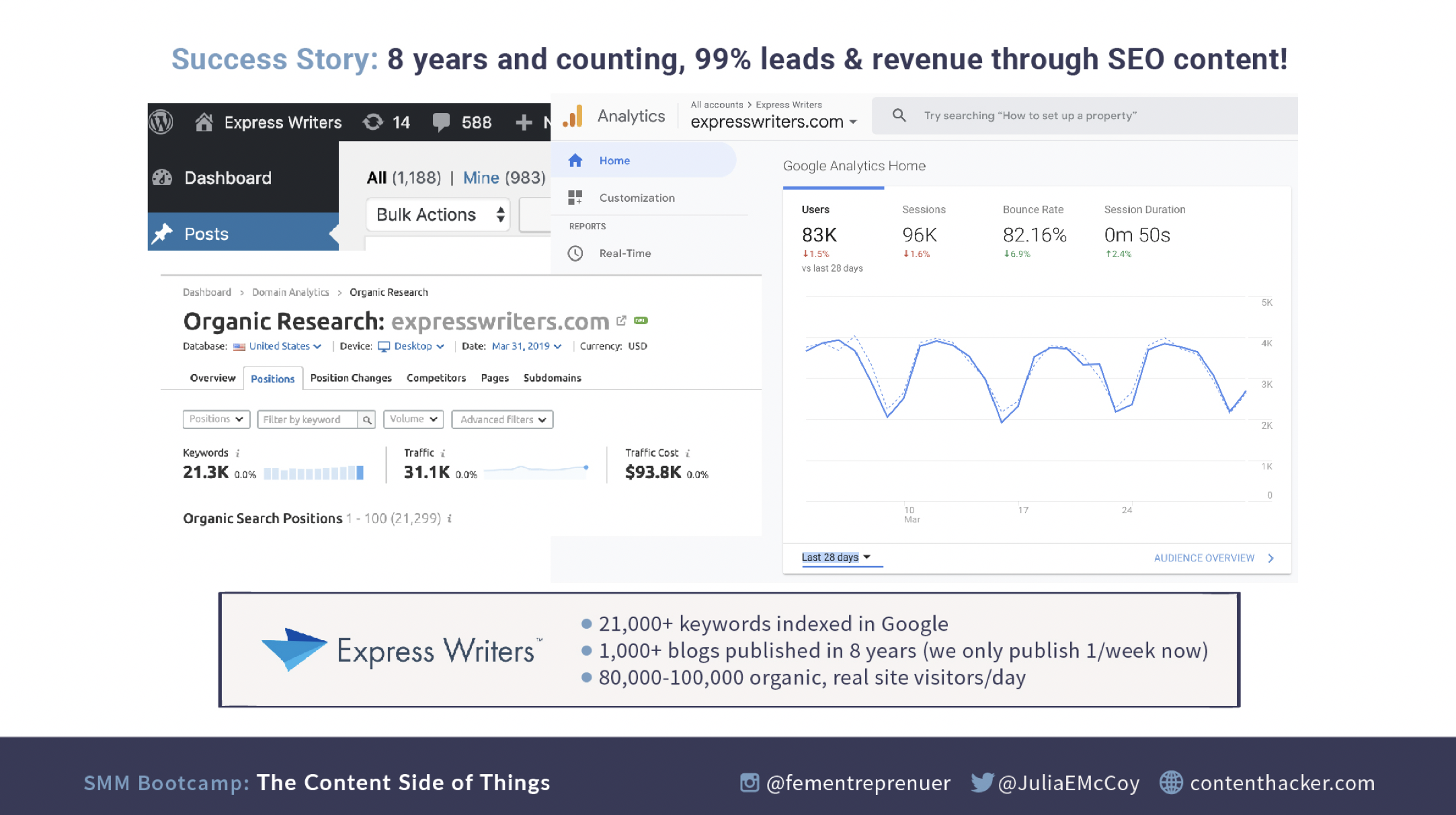Open Dashboard via its gauge icon

point(161,178)
